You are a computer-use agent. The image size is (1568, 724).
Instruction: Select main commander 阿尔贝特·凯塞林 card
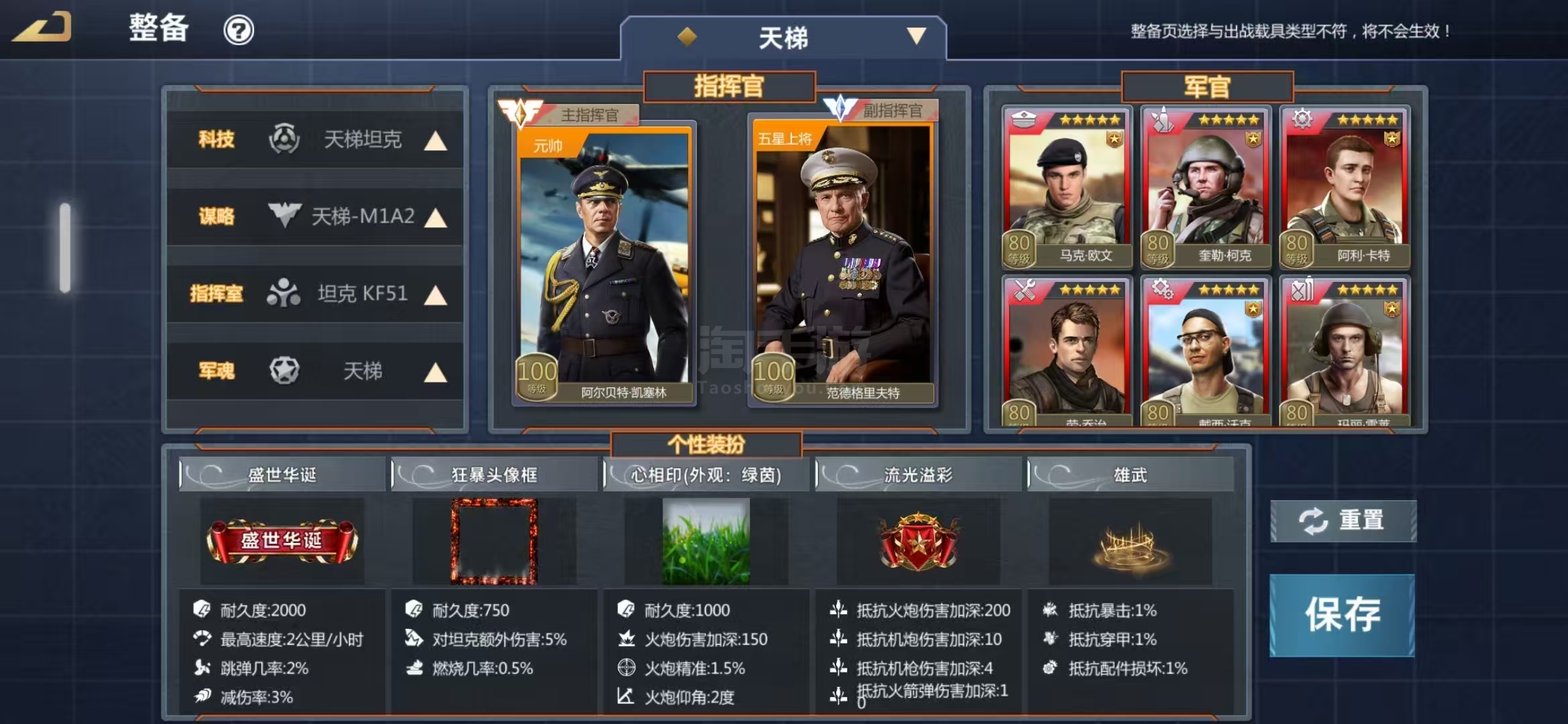click(x=604, y=263)
